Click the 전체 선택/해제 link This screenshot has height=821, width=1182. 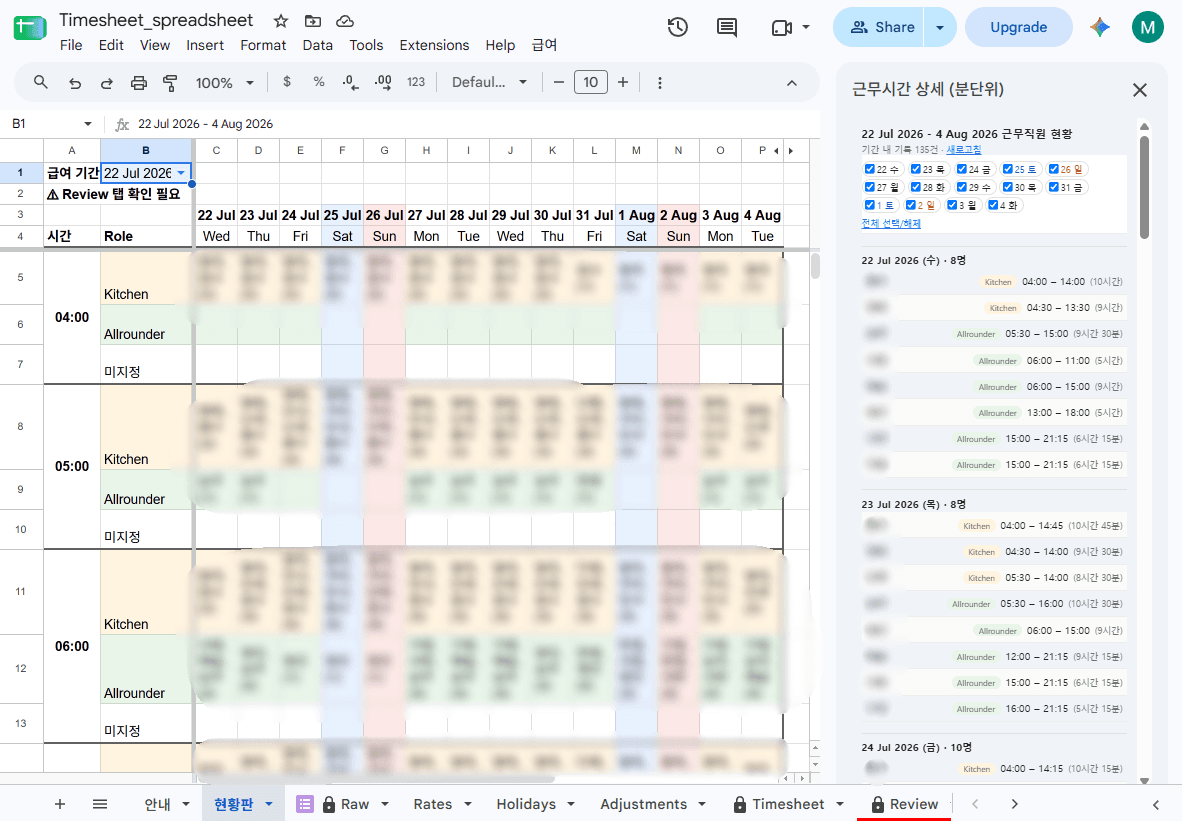(x=891, y=223)
